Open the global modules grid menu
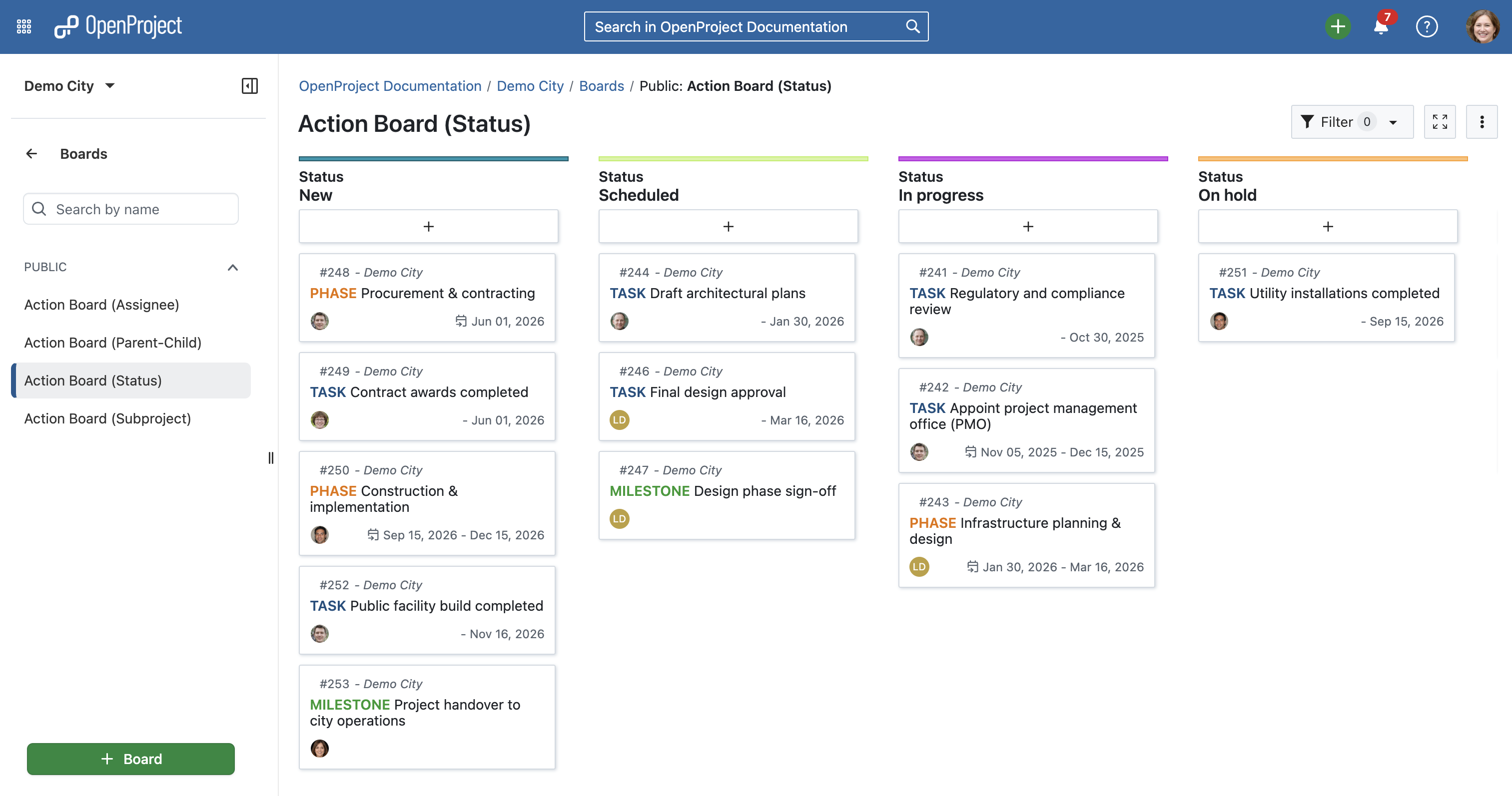This screenshot has width=1512, height=796. tap(24, 26)
